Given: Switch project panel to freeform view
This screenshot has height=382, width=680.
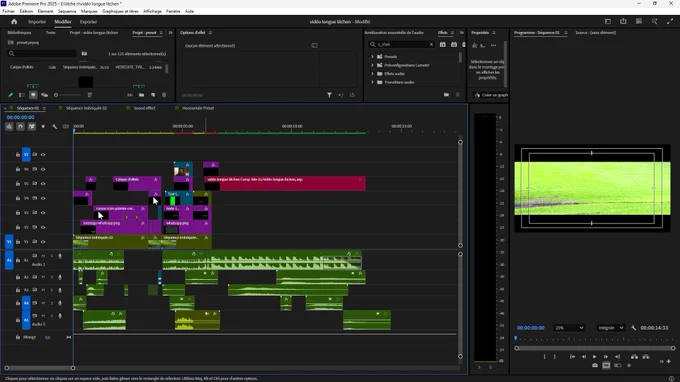Looking at the screenshot, I should coord(44,95).
